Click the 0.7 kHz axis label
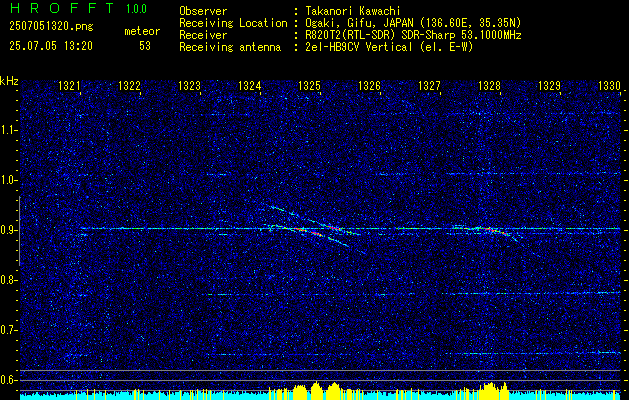The image size is (629, 400). pyautogui.click(x=9, y=330)
